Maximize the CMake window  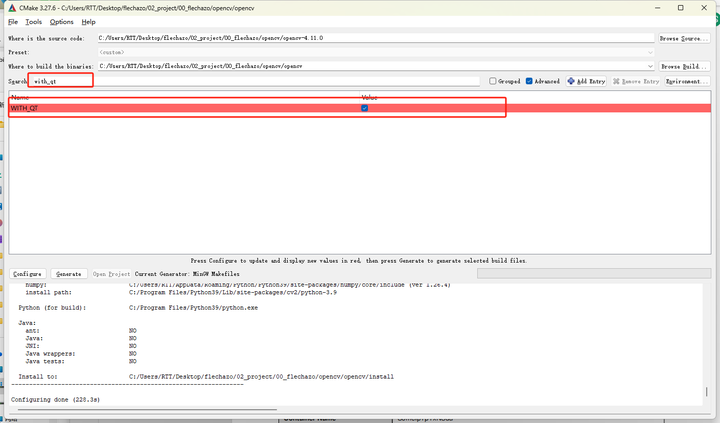(x=681, y=8)
